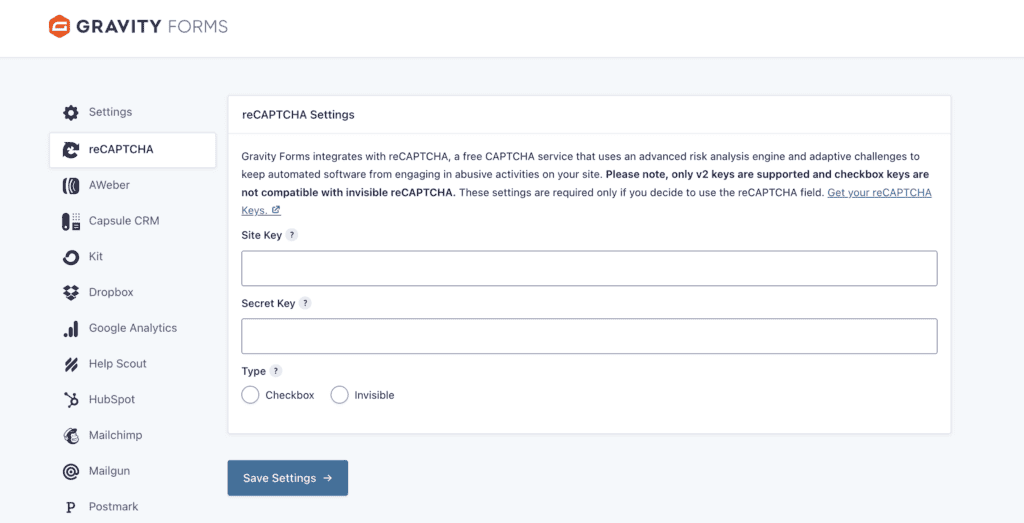The width and height of the screenshot is (1024, 523).
Task: Click the Kit sidebar icon
Action: (x=71, y=257)
